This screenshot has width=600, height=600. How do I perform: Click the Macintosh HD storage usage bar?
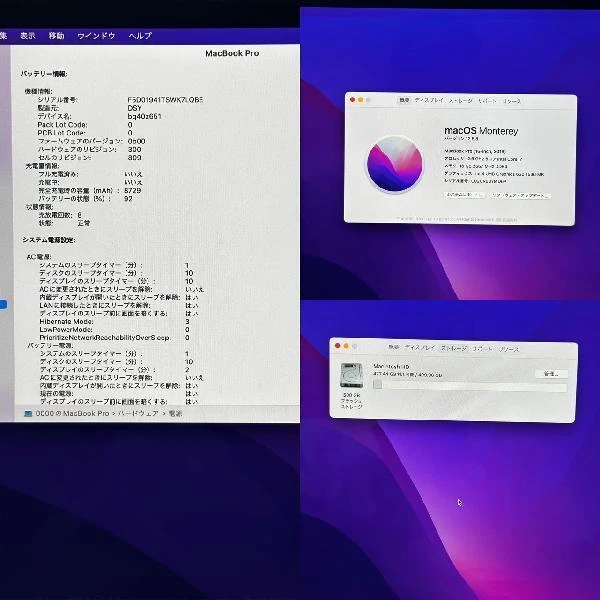470,386
